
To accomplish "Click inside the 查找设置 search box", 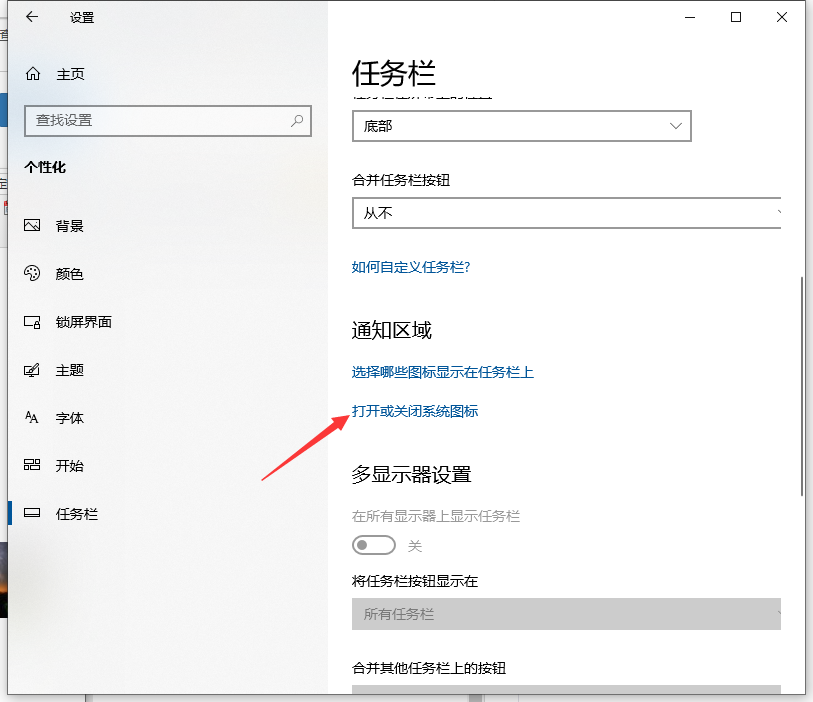I will [x=160, y=121].
